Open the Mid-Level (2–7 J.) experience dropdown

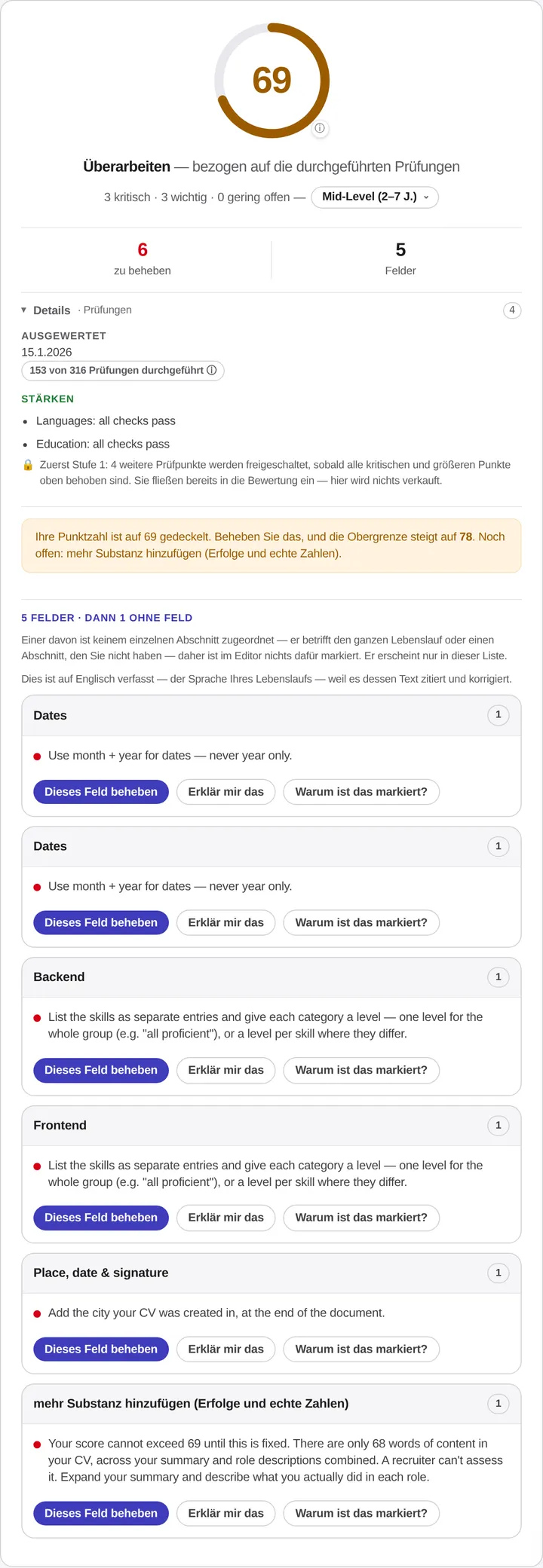tap(375, 197)
